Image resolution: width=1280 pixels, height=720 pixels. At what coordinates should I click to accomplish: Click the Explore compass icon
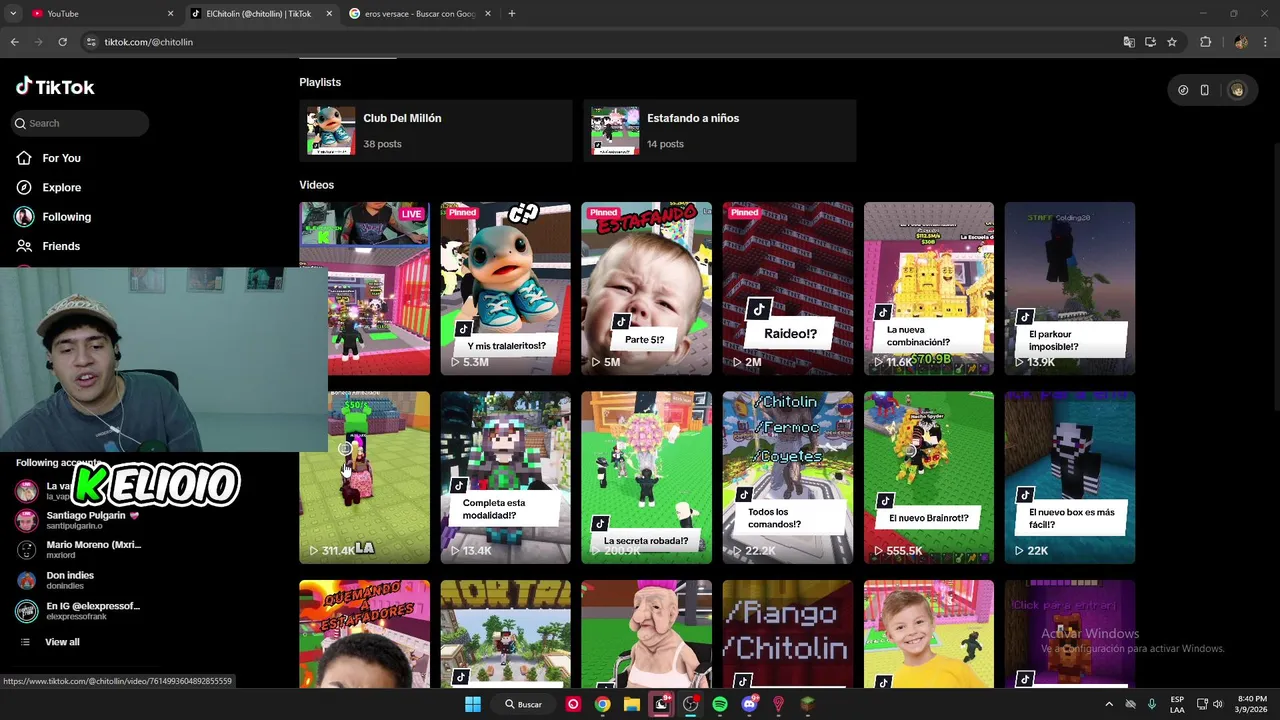point(24,187)
